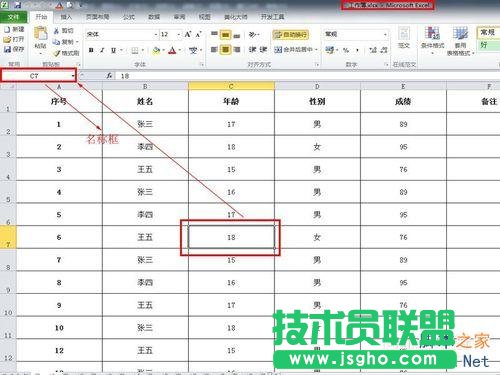Click the Align Text Right icon

(237, 50)
